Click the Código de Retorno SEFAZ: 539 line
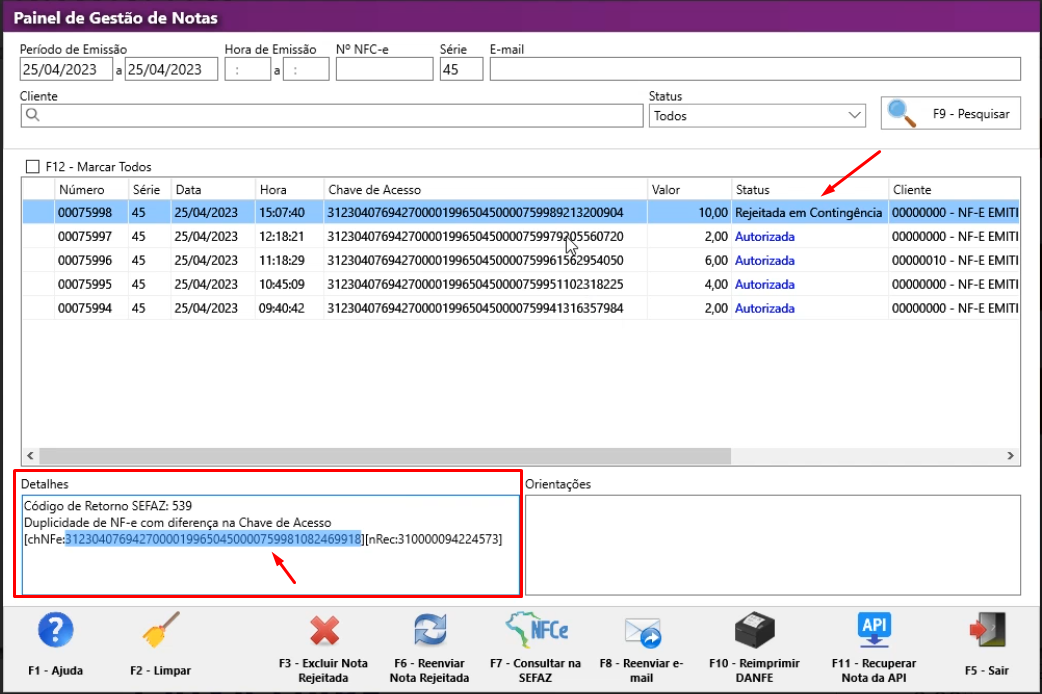 point(108,506)
